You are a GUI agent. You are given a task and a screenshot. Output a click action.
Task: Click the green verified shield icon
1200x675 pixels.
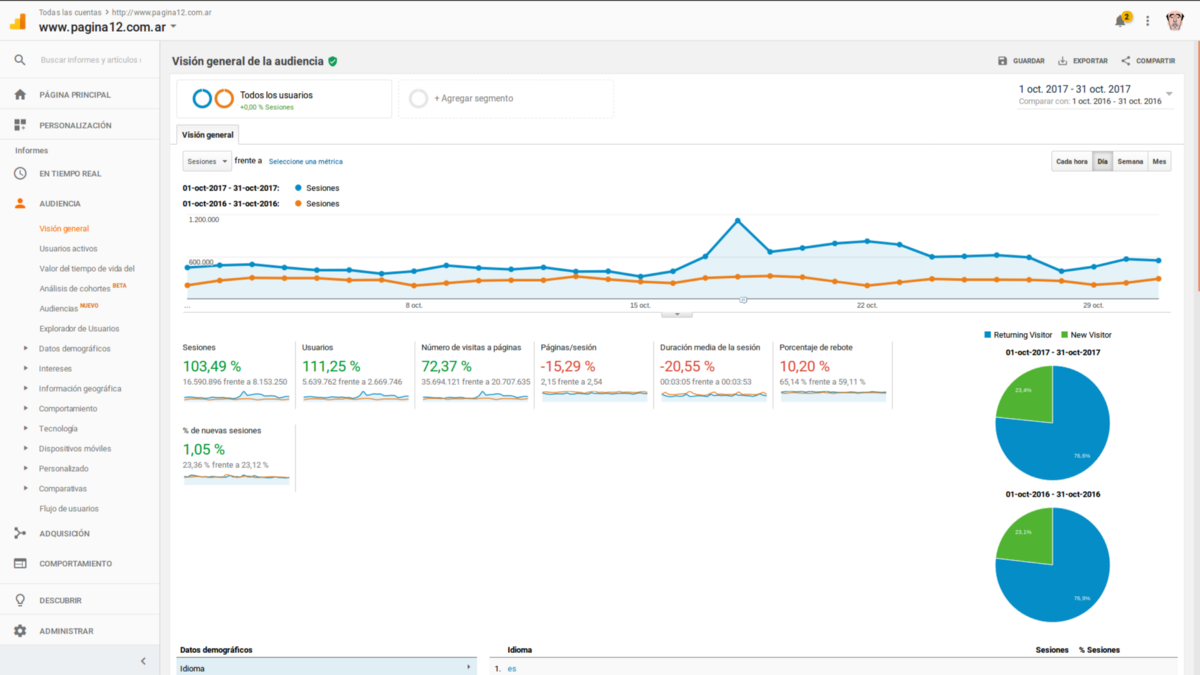(333, 61)
